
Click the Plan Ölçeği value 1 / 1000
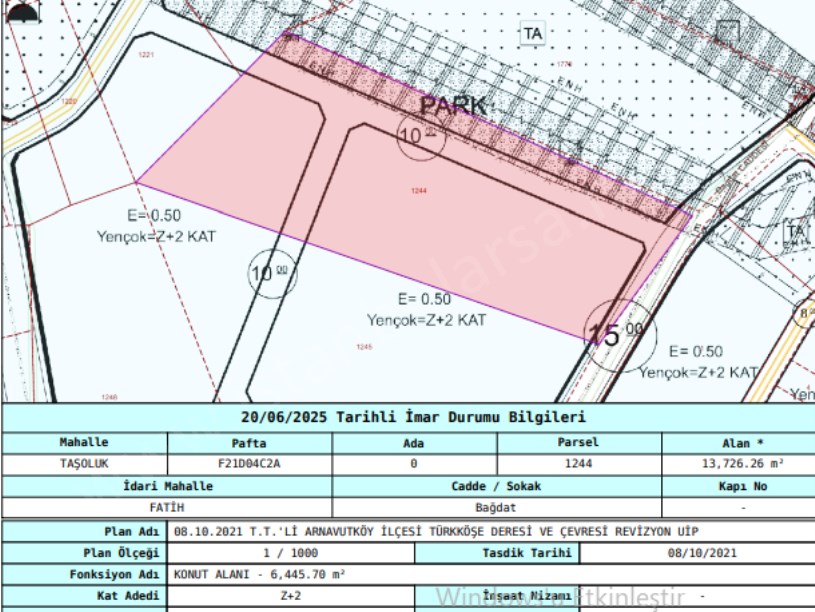click(x=290, y=553)
